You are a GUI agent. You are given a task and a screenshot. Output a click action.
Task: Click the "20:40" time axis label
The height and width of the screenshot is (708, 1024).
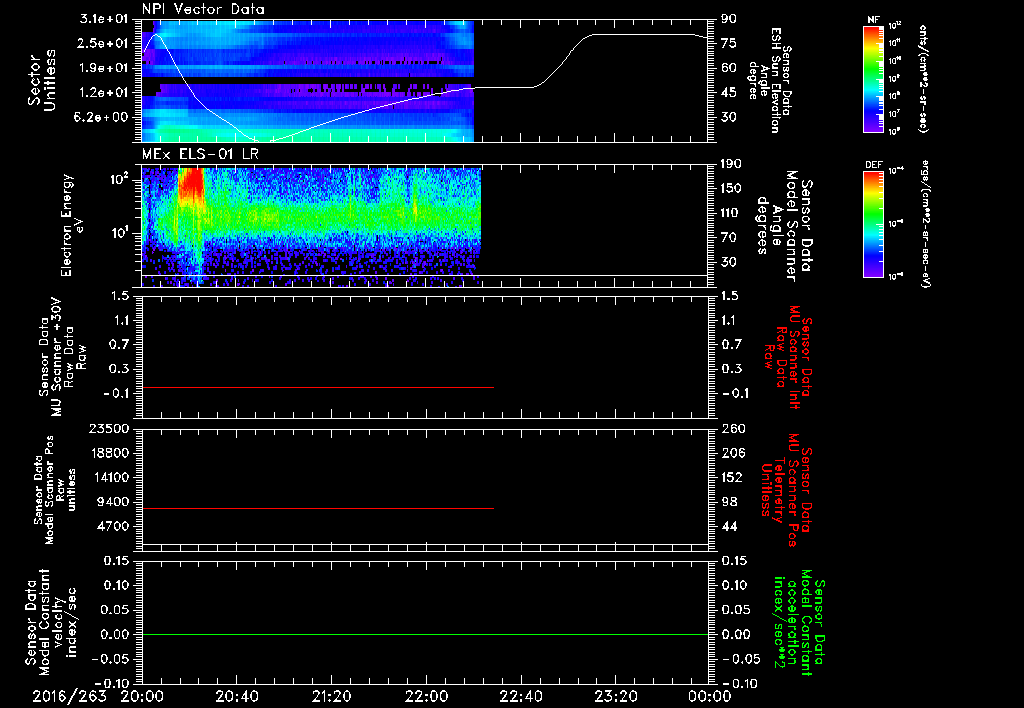click(x=236, y=696)
